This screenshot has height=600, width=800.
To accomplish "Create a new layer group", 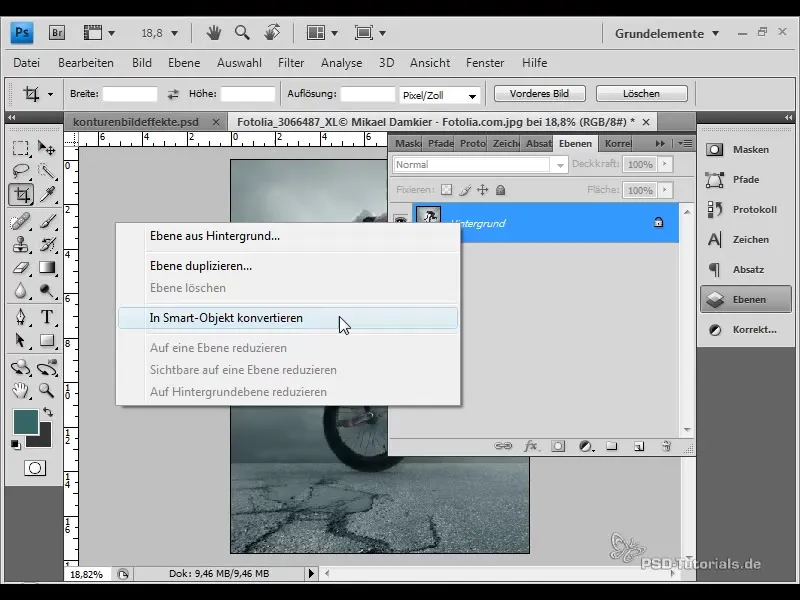I will pyautogui.click(x=612, y=446).
